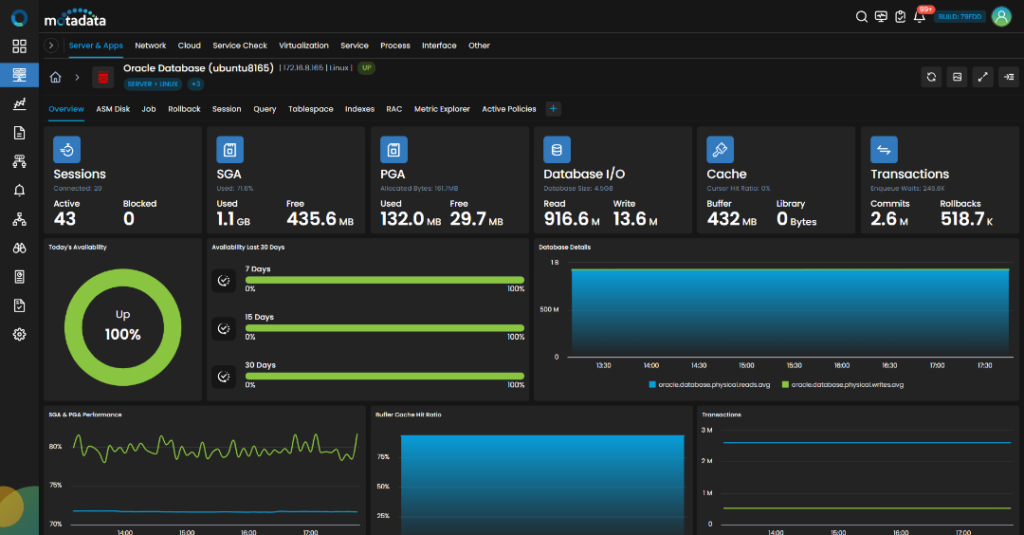The width and height of the screenshot is (1024, 535).
Task: Click the 30 Days availability bar
Action: pos(384,377)
